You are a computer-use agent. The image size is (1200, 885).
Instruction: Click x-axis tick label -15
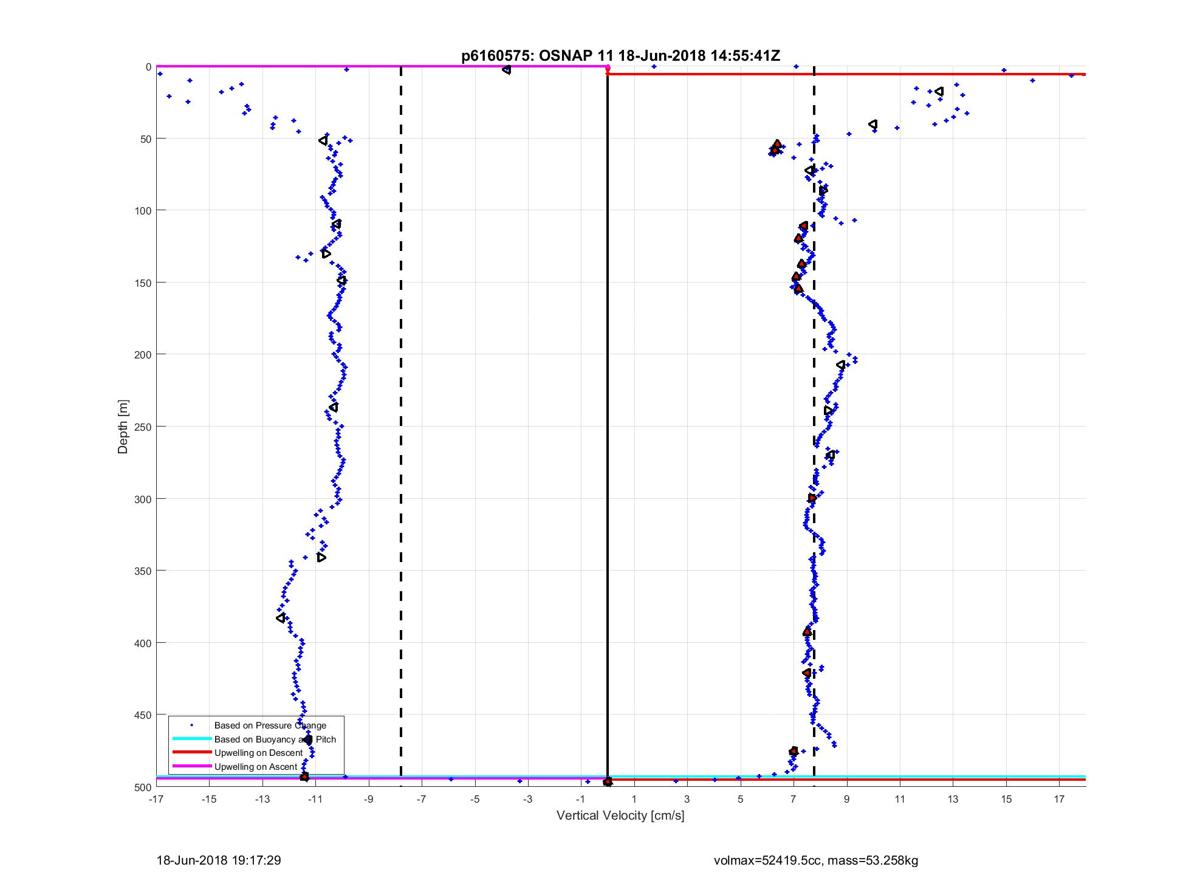click(x=209, y=799)
